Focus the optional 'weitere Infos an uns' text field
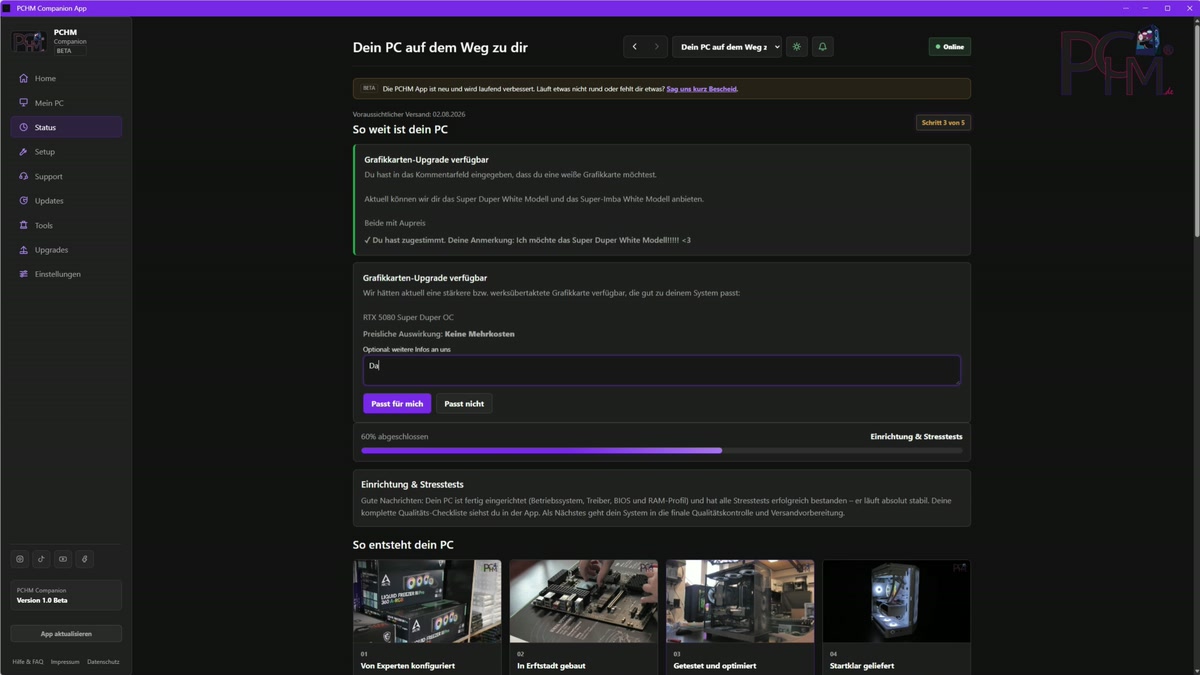The width and height of the screenshot is (1200, 675). [x=661, y=370]
